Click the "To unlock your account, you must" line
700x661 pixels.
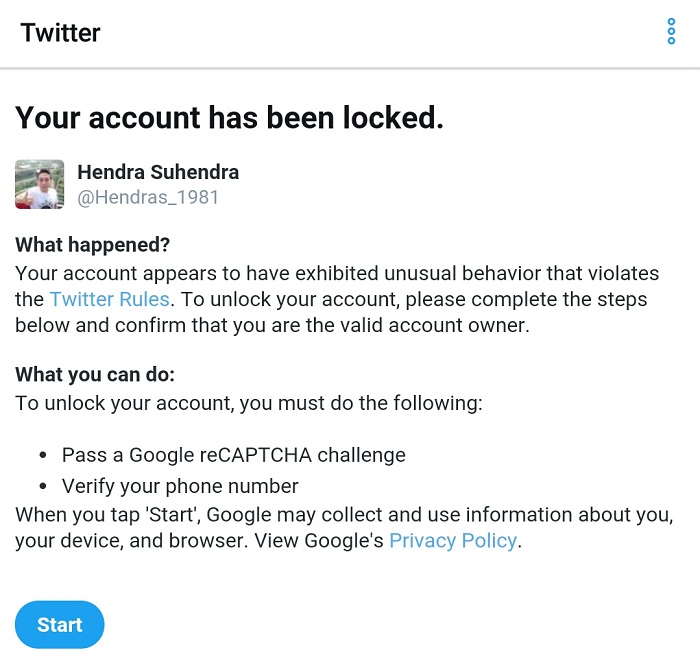[248, 403]
